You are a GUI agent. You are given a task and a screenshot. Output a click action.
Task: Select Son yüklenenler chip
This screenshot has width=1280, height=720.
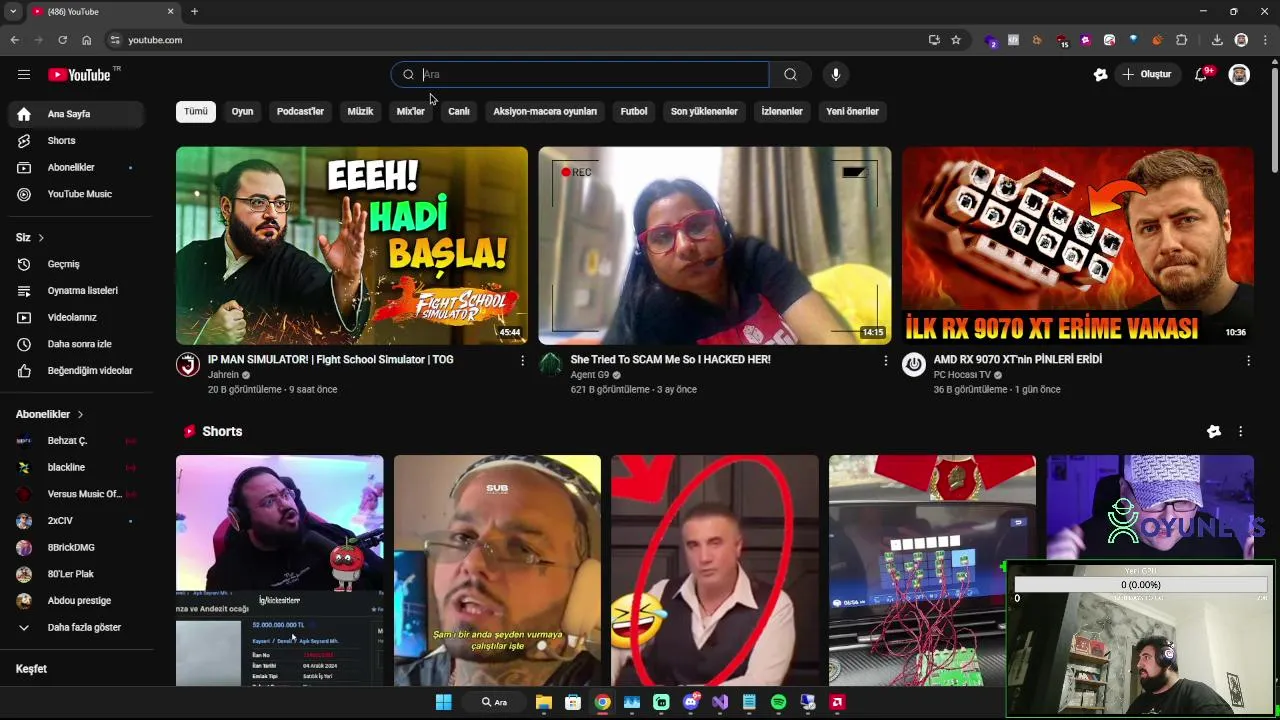coord(704,111)
